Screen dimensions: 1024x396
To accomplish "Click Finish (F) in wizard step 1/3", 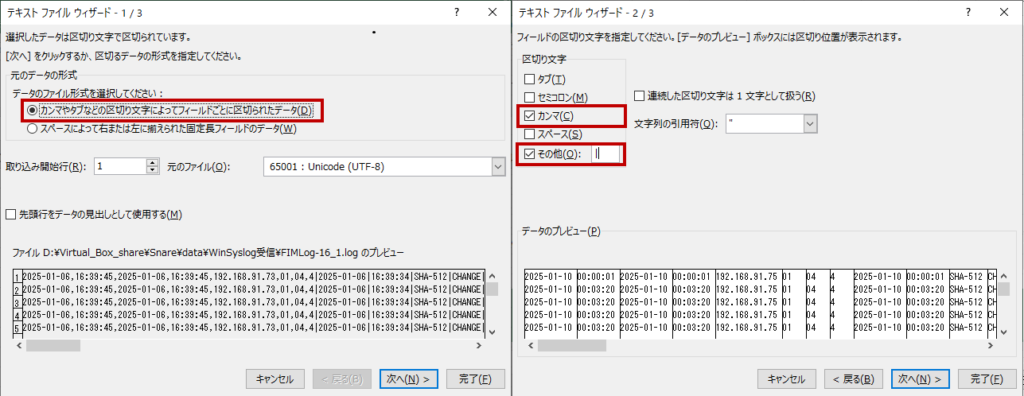I will coord(475,378).
